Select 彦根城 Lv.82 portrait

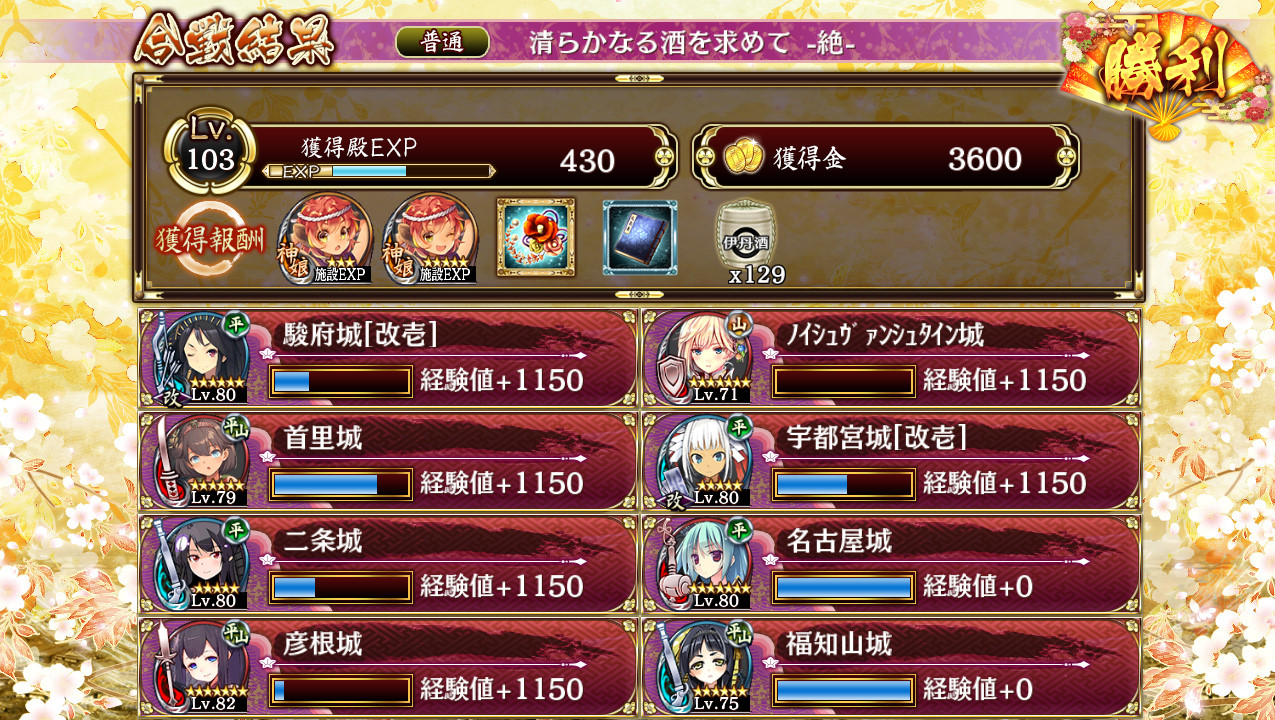click(198, 666)
